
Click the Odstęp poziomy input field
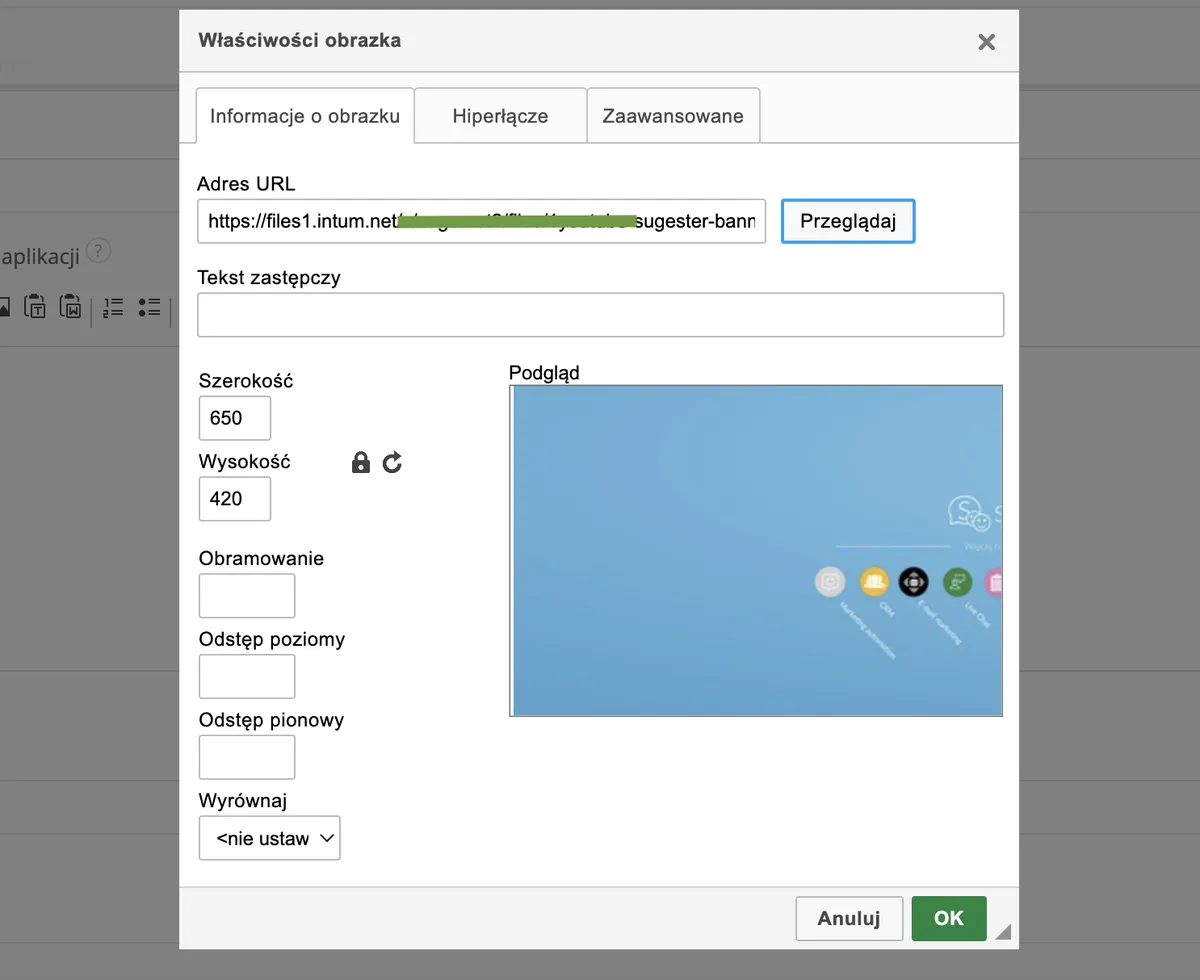point(247,676)
